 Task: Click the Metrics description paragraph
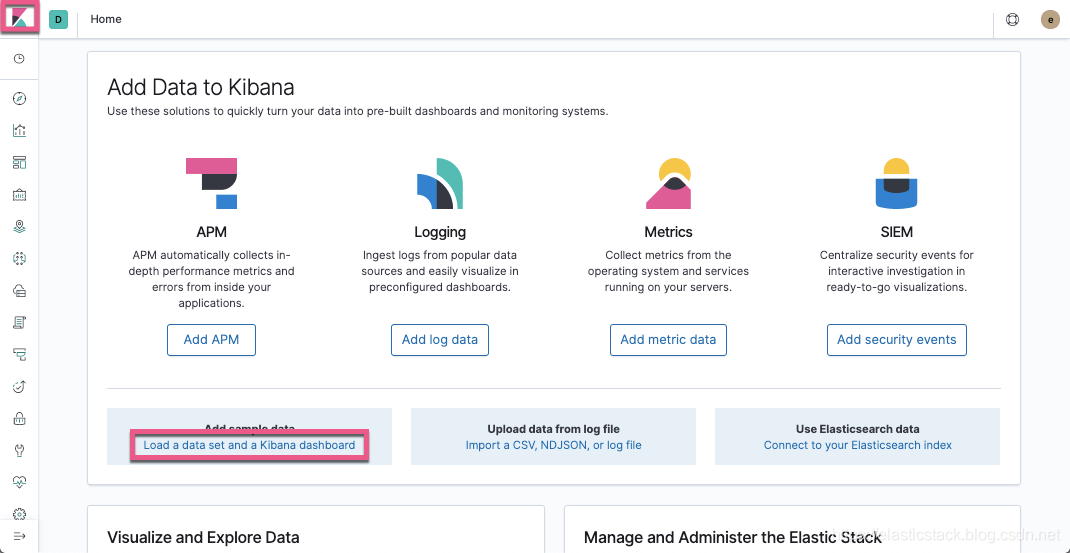[669, 271]
